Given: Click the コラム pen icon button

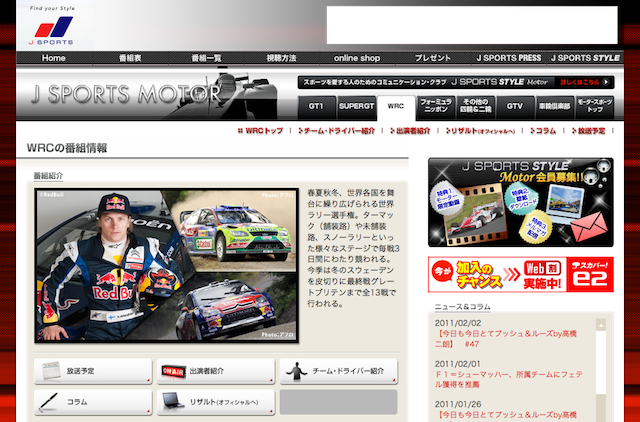Looking at the screenshot, I should click(x=93, y=402).
